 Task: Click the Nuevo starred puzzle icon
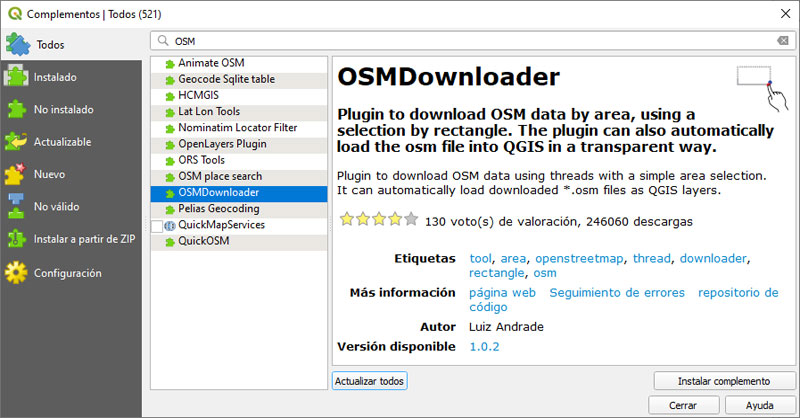click(x=15, y=174)
